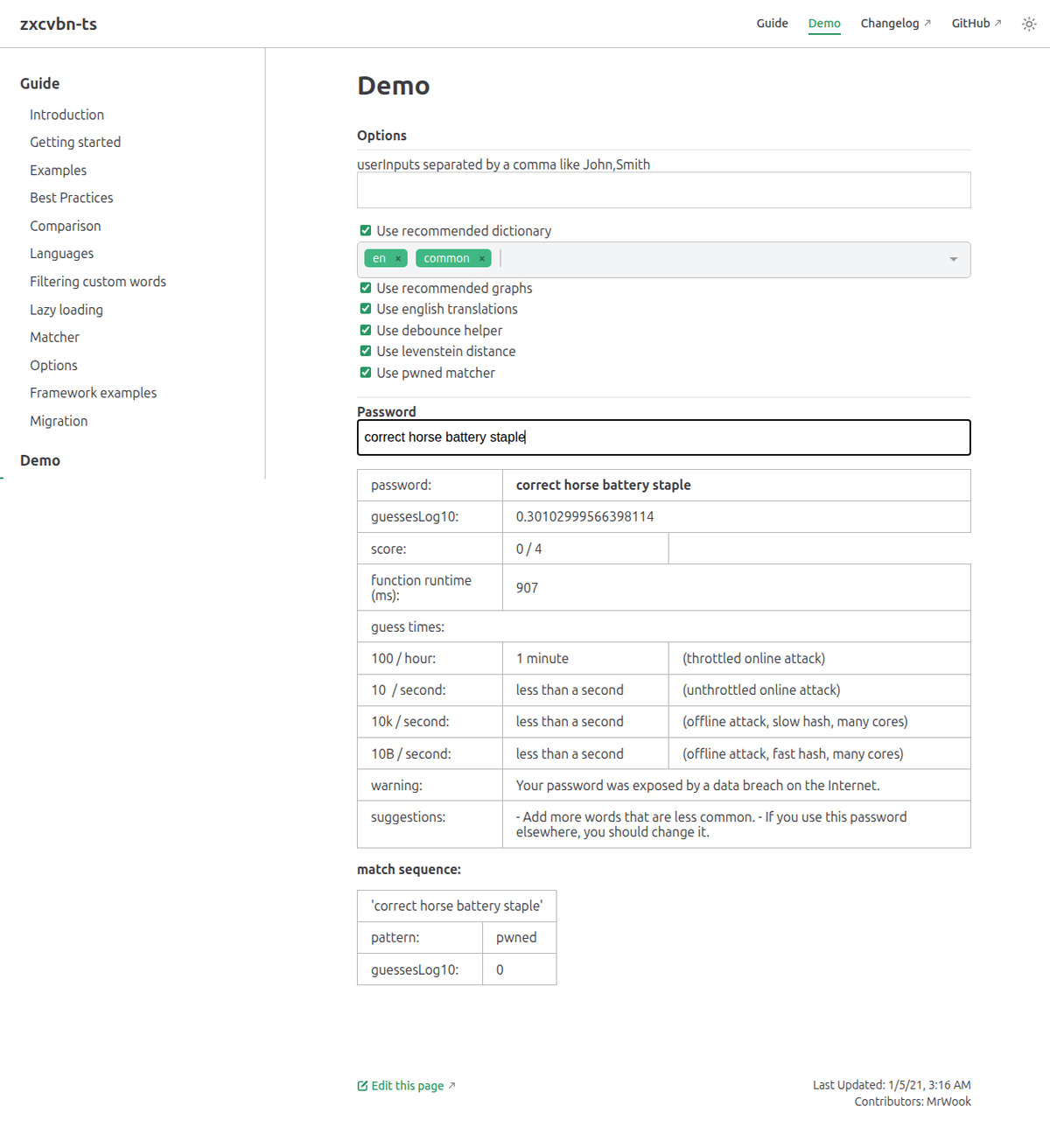
Task: Click the bold password result value
Action: pyautogui.click(x=603, y=486)
